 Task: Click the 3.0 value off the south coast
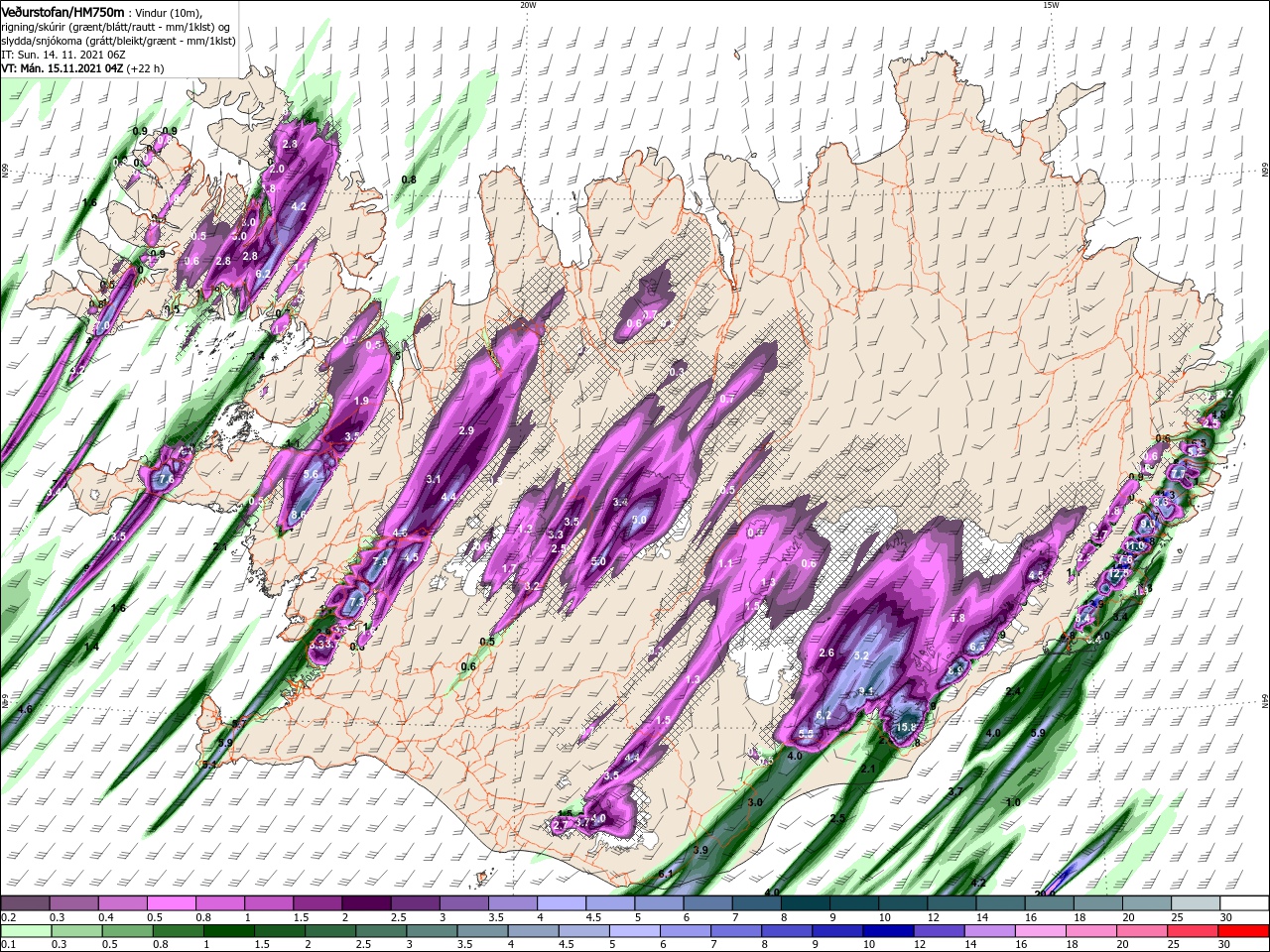[755, 802]
